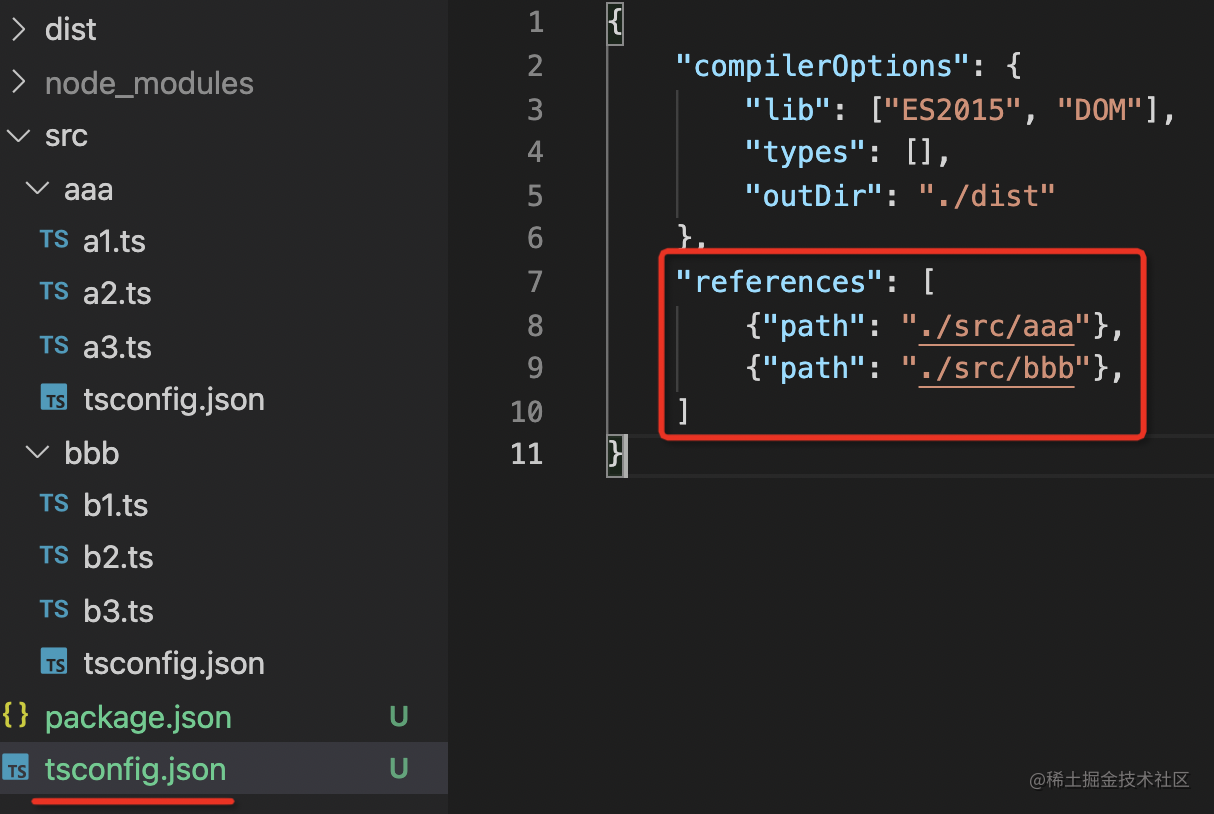The height and width of the screenshot is (814, 1214).
Task: Collapse the src folder
Action: (18, 136)
